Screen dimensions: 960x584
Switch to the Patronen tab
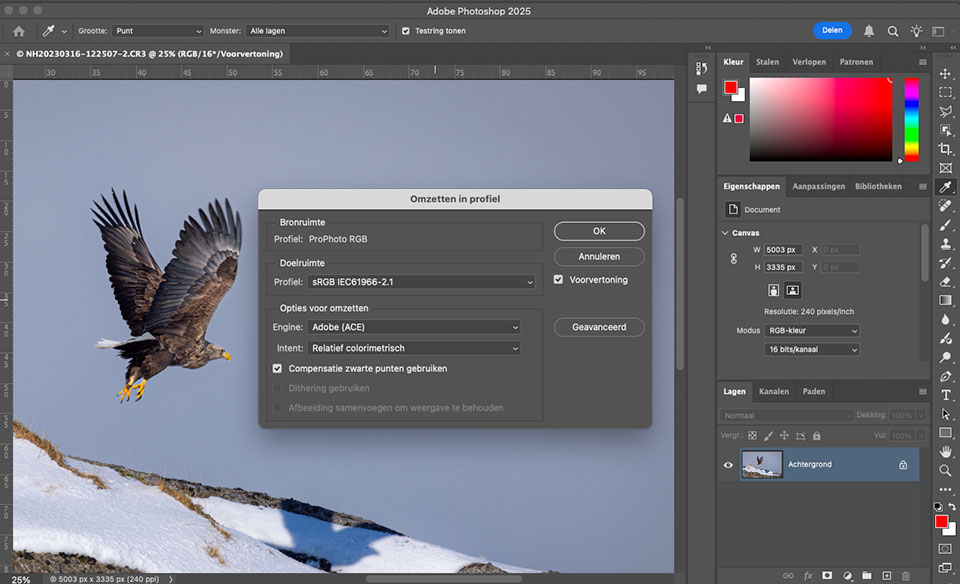coord(856,62)
